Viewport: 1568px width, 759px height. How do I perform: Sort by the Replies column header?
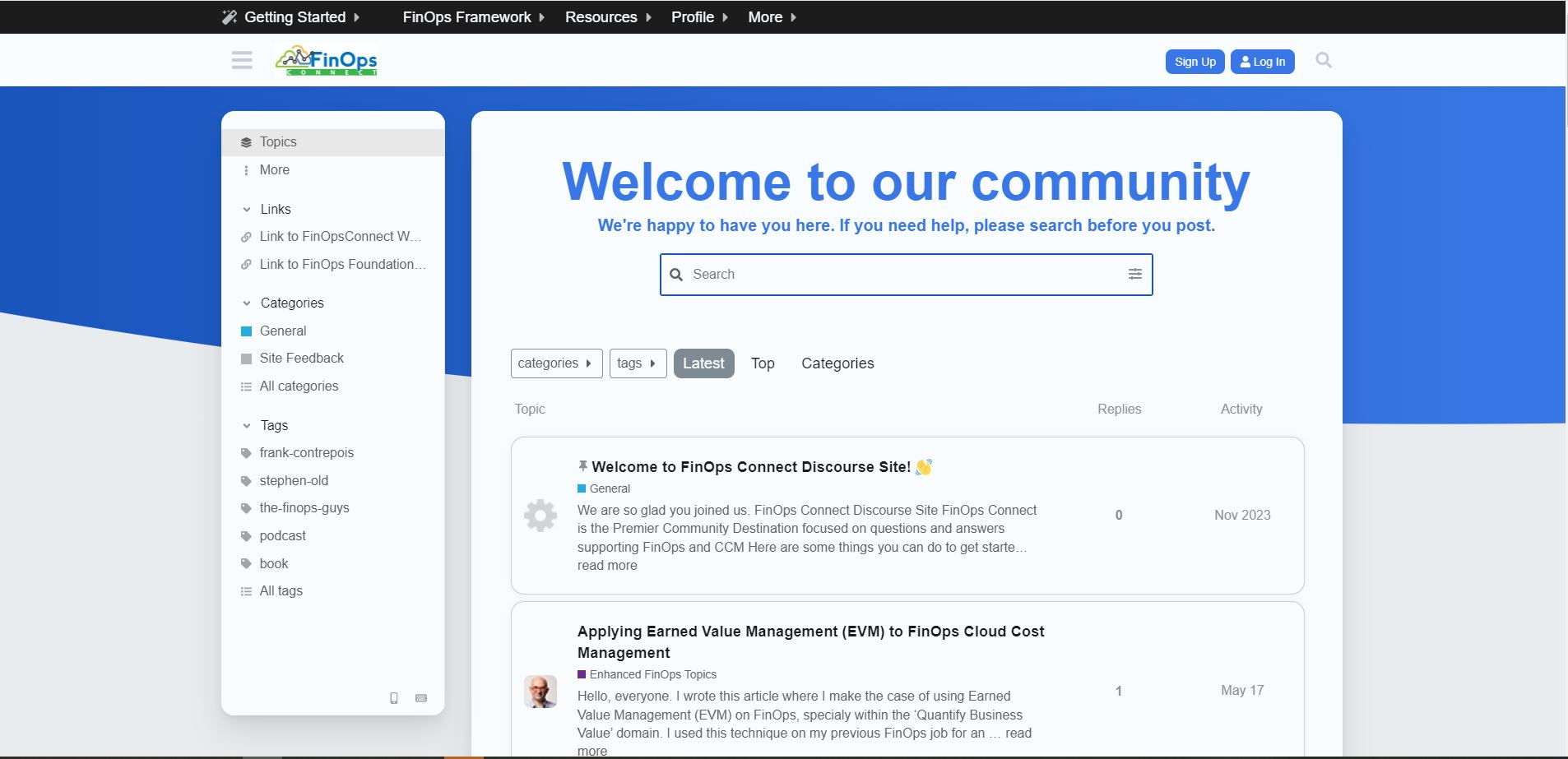[1119, 410]
